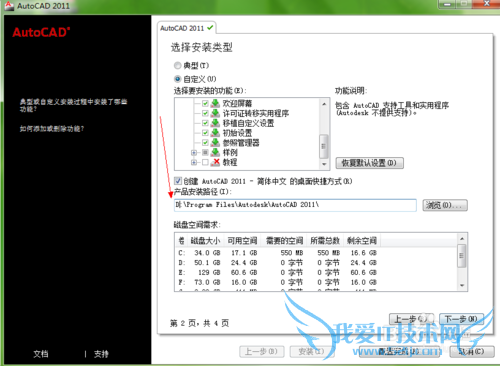Expand the 教程 tree node
This screenshot has width=500, height=366.
194,162
